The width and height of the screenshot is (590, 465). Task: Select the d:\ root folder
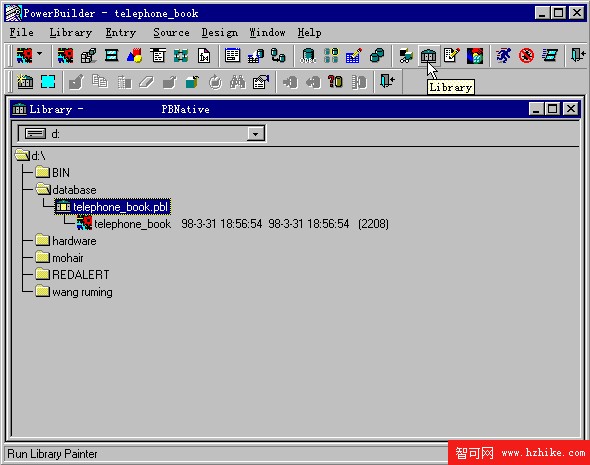30,155
